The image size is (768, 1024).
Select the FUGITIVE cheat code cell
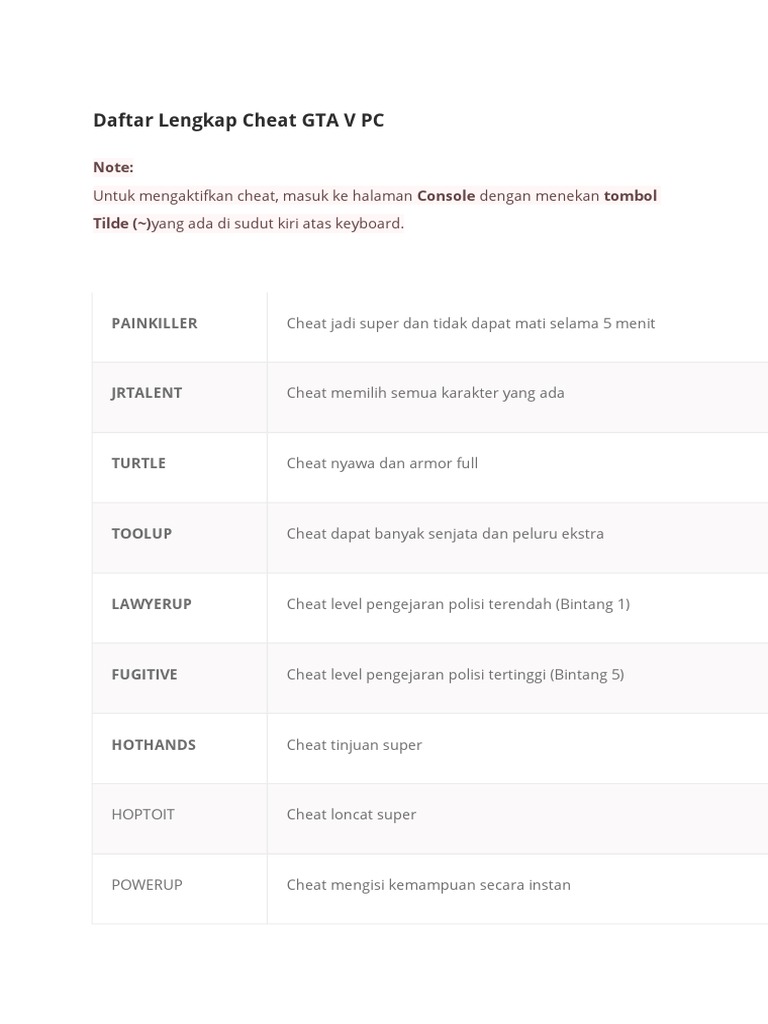click(x=145, y=674)
